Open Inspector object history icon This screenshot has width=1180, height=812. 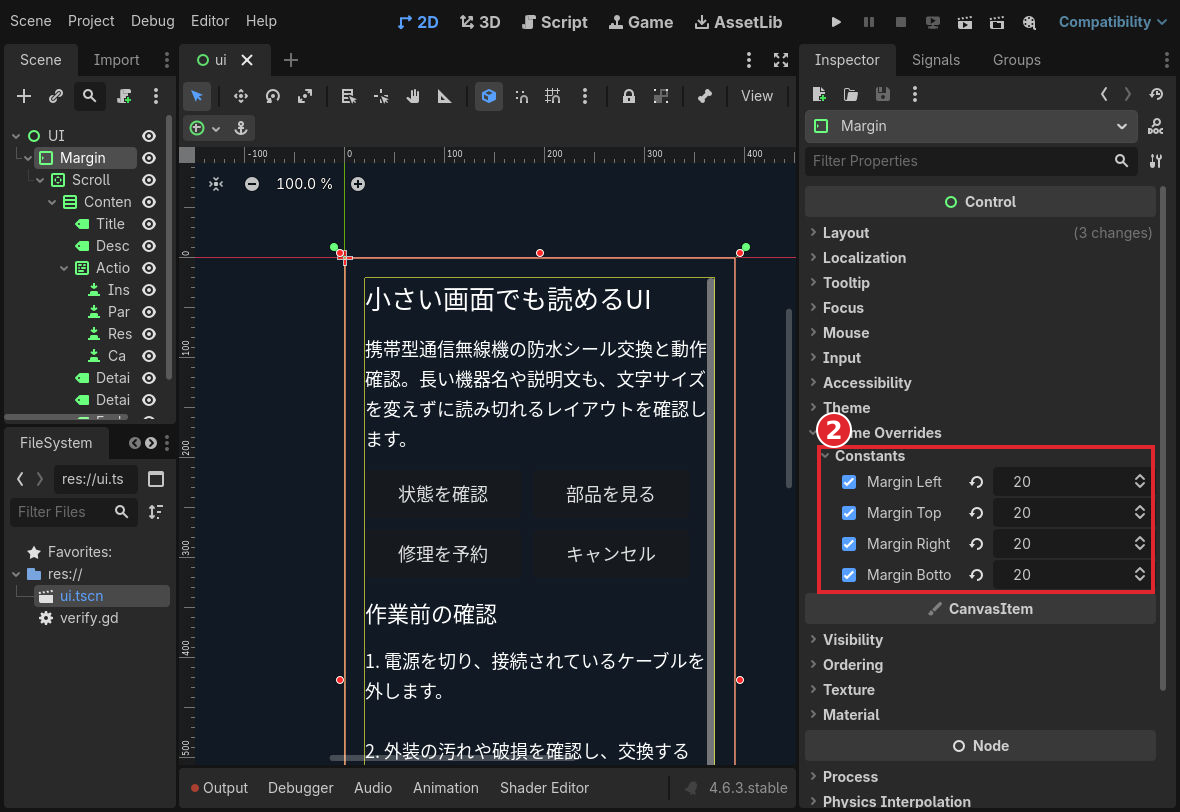pos(1156,94)
